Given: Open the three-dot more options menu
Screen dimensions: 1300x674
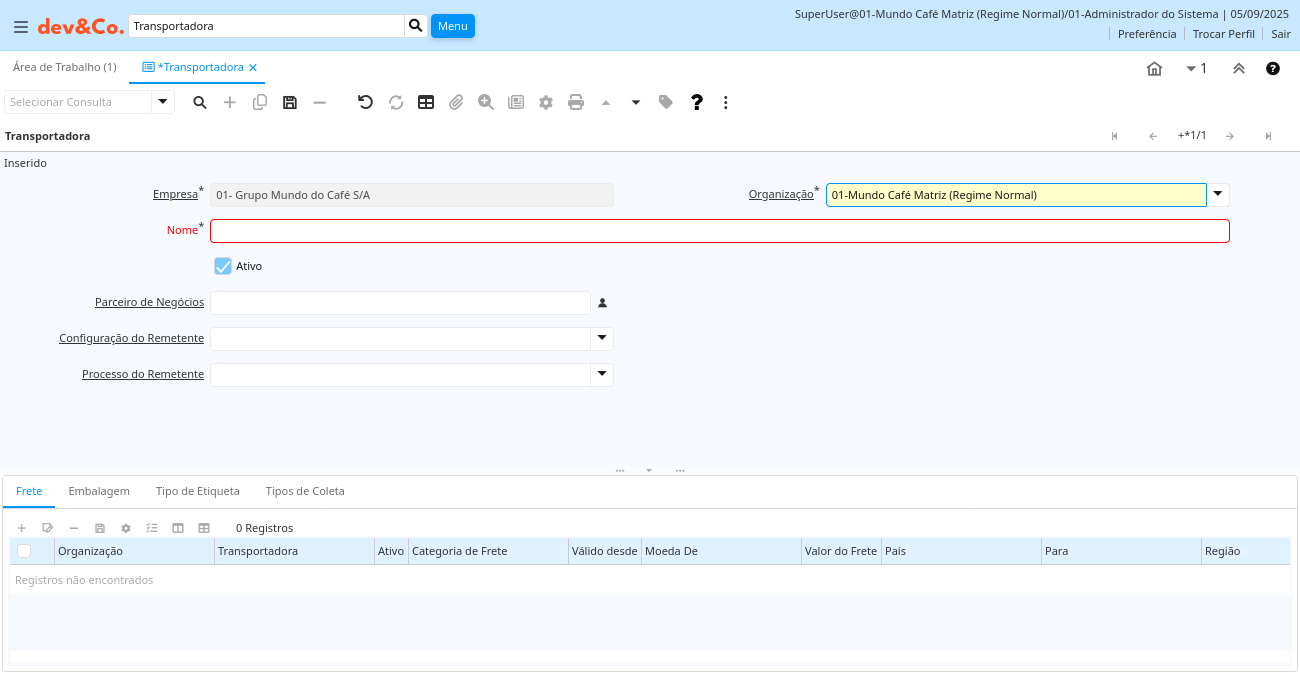Looking at the screenshot, I should coord(726,102).
